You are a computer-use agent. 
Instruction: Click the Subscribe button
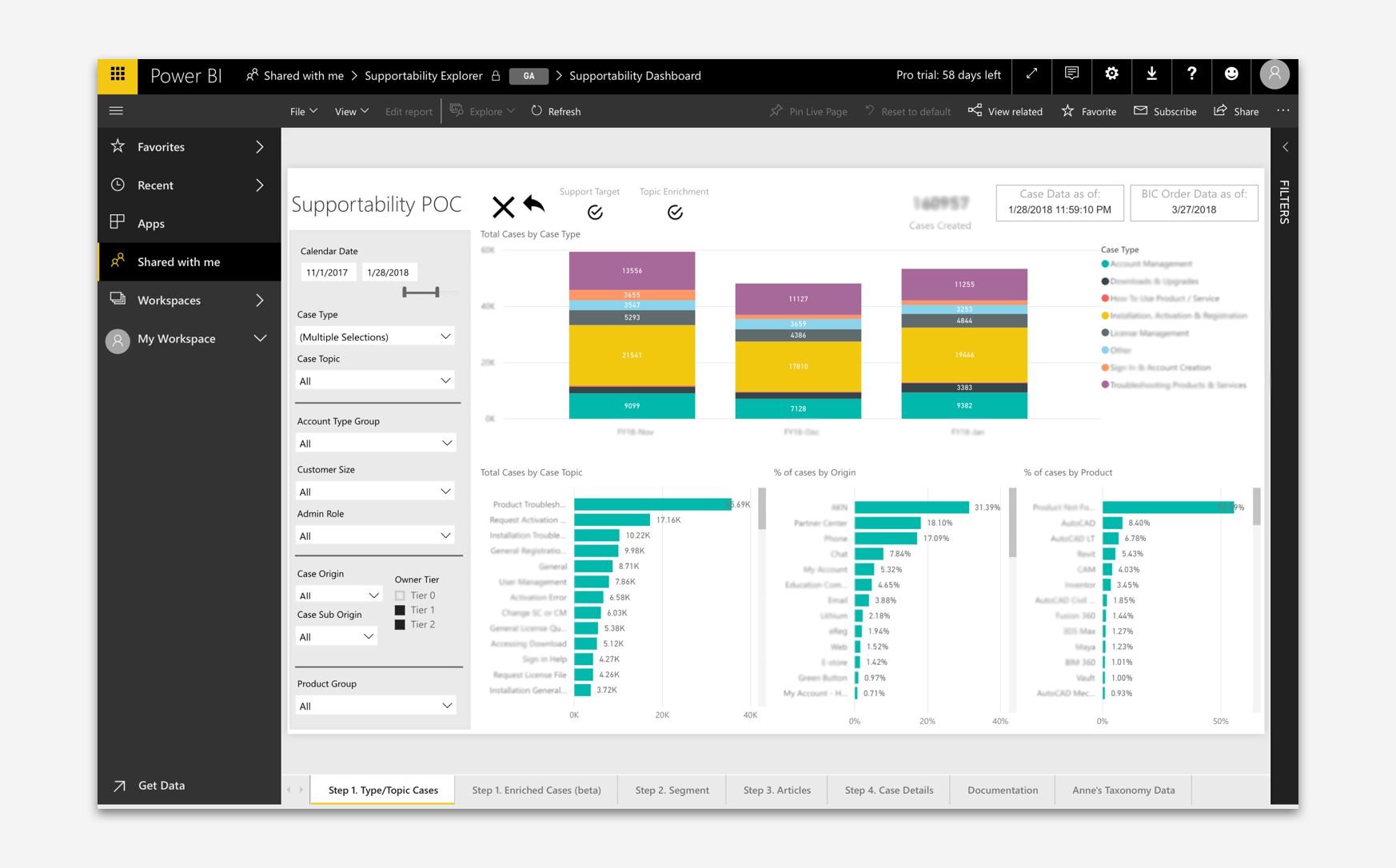coord(1165,111)
